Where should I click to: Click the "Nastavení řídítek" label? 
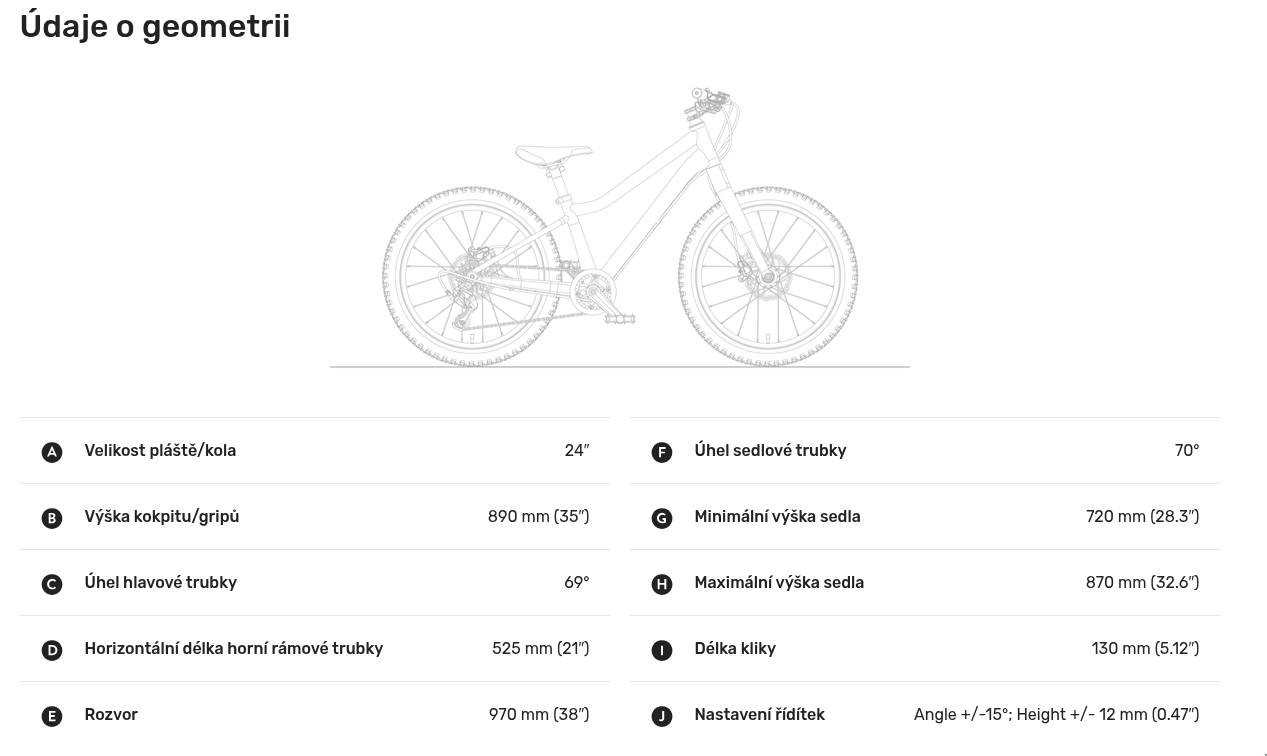pos(759,715)
